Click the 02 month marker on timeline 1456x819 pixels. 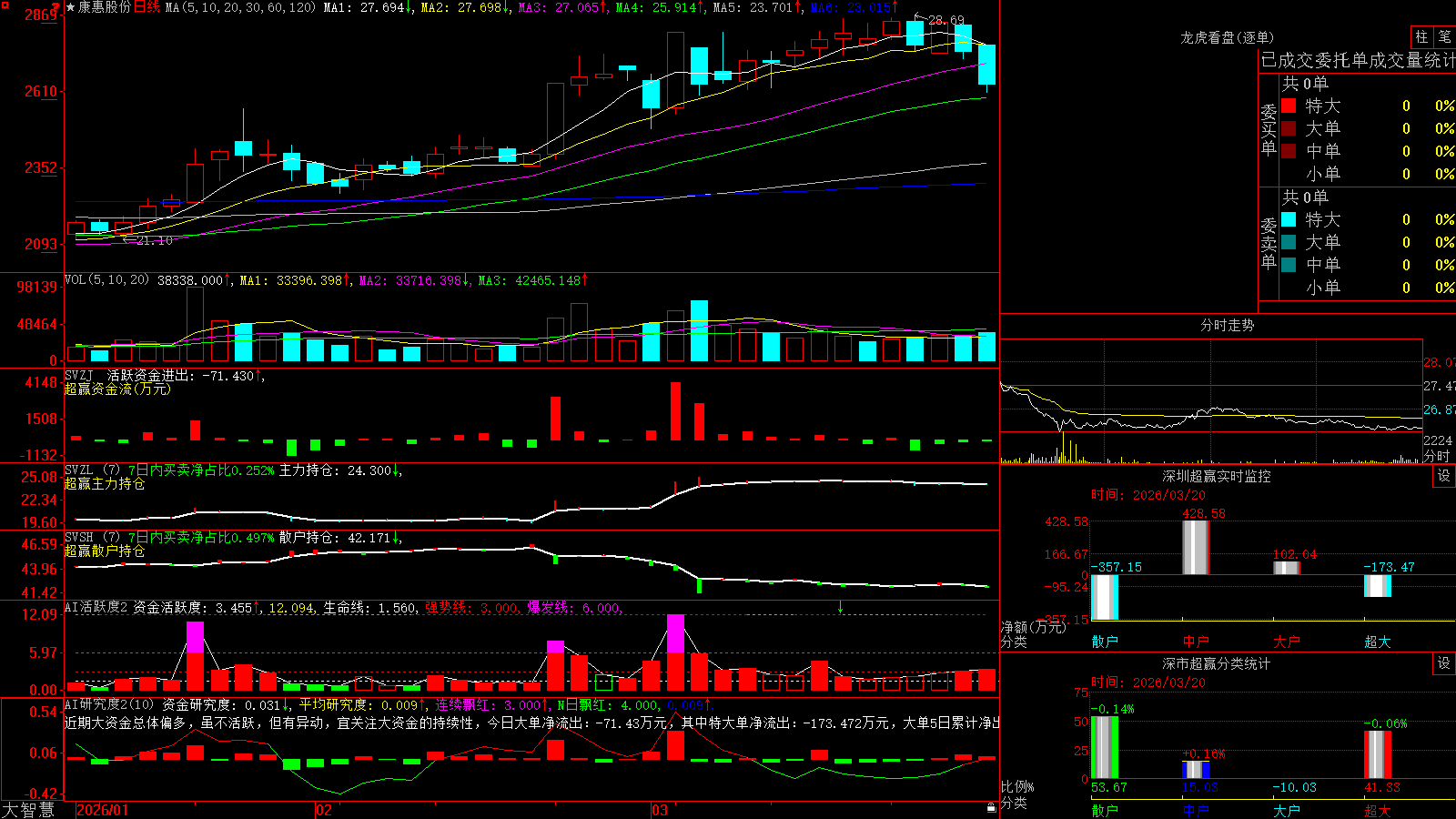[x=324, y=810]
